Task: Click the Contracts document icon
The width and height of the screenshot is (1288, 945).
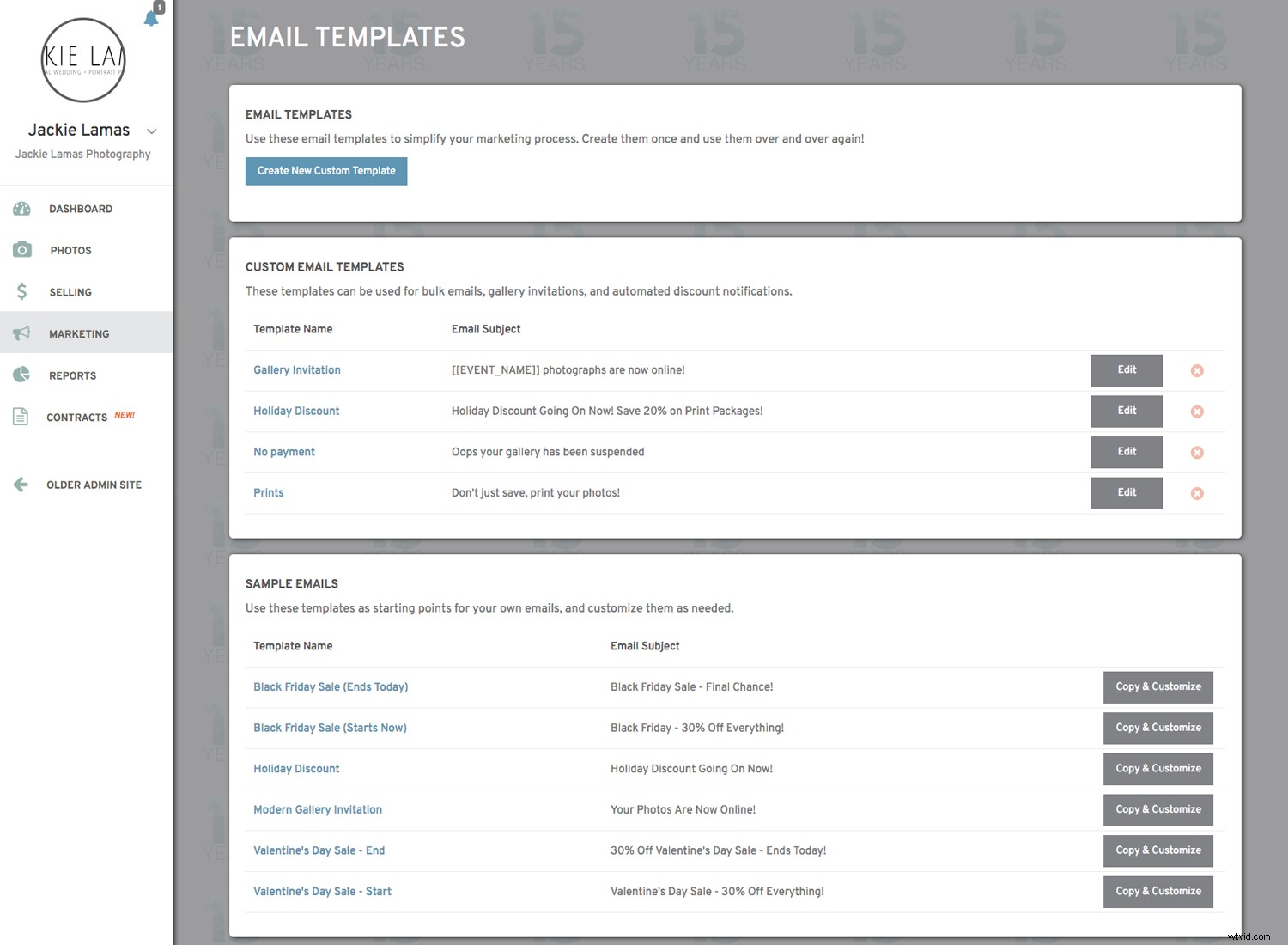Action: [x=21, y=417]
